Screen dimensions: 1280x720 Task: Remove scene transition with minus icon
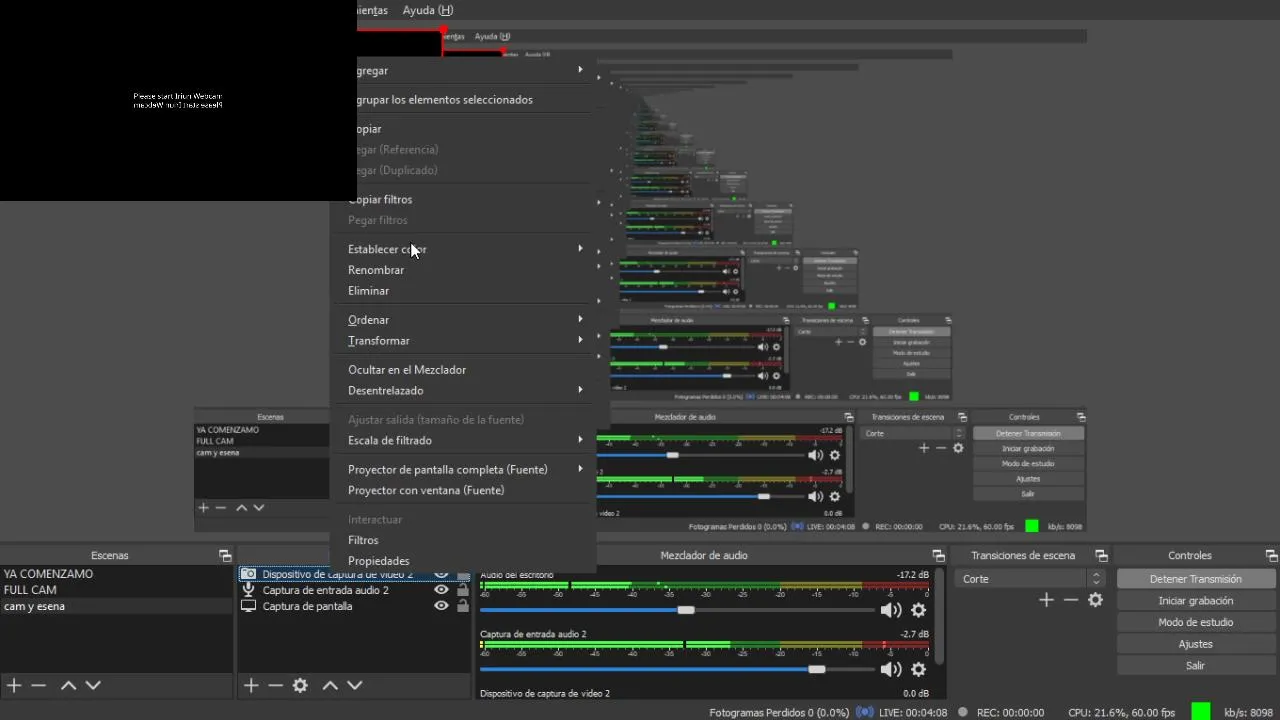coord(1071,600)
